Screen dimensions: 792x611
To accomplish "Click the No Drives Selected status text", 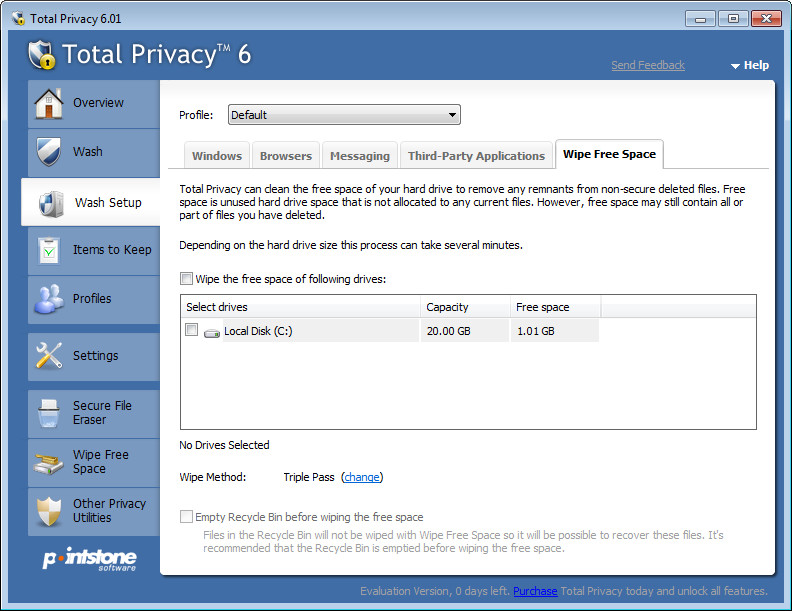I will coord(224,445).
